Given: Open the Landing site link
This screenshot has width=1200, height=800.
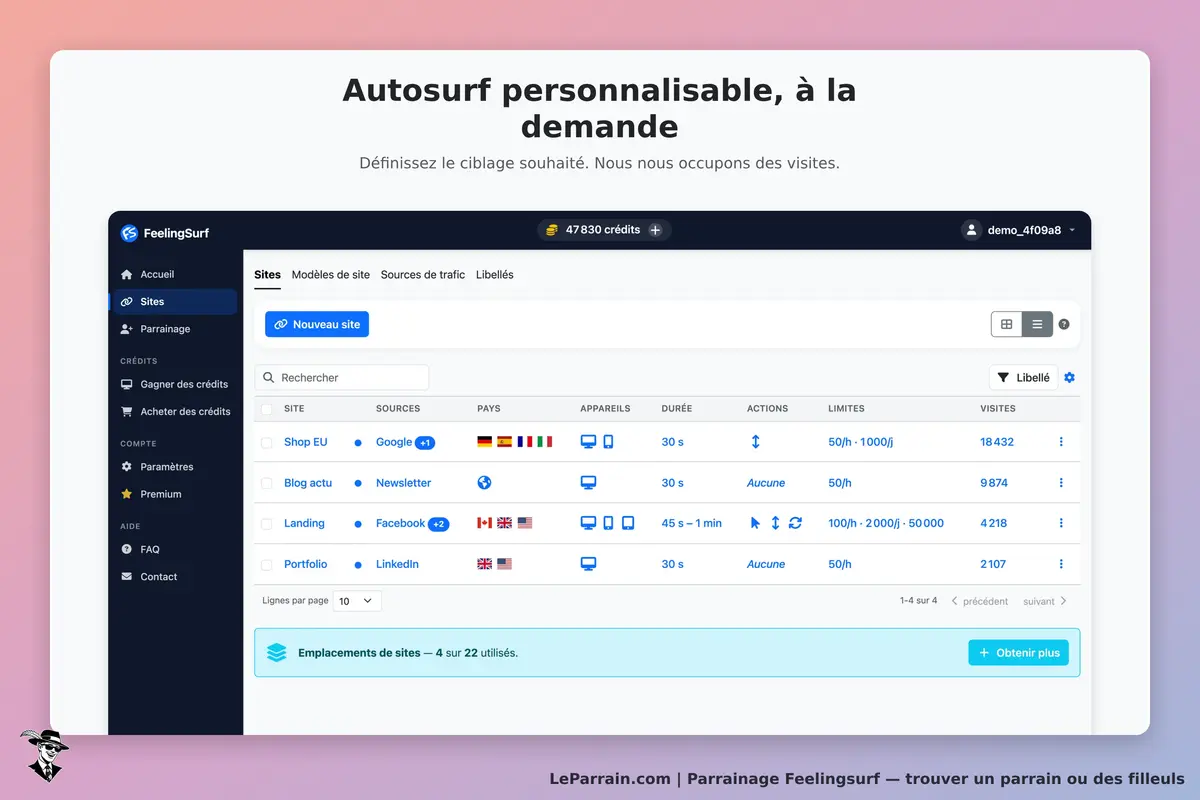Looking at the screenshot, I should pyautogui.click(x=304, y=523).
